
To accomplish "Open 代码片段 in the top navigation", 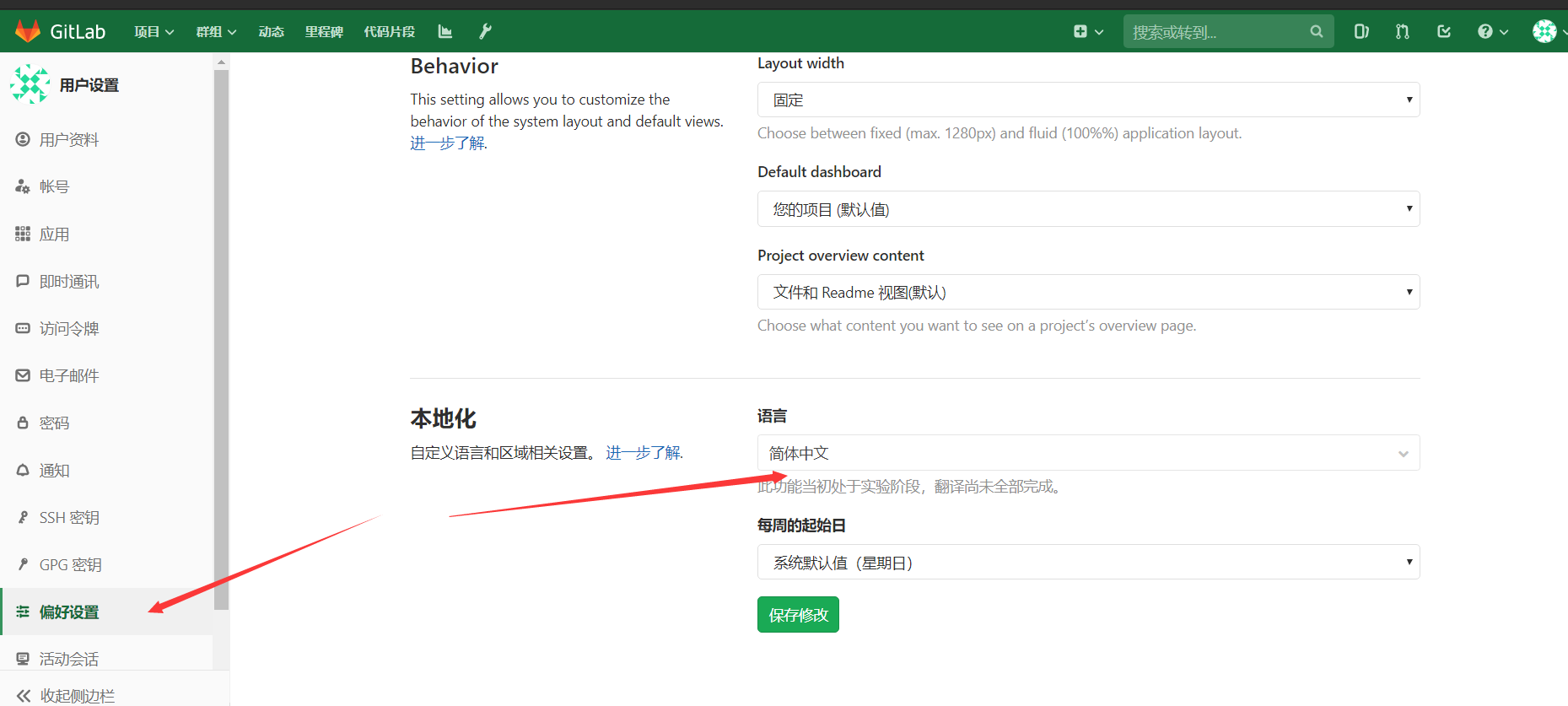I will click(x=389, y=31).
